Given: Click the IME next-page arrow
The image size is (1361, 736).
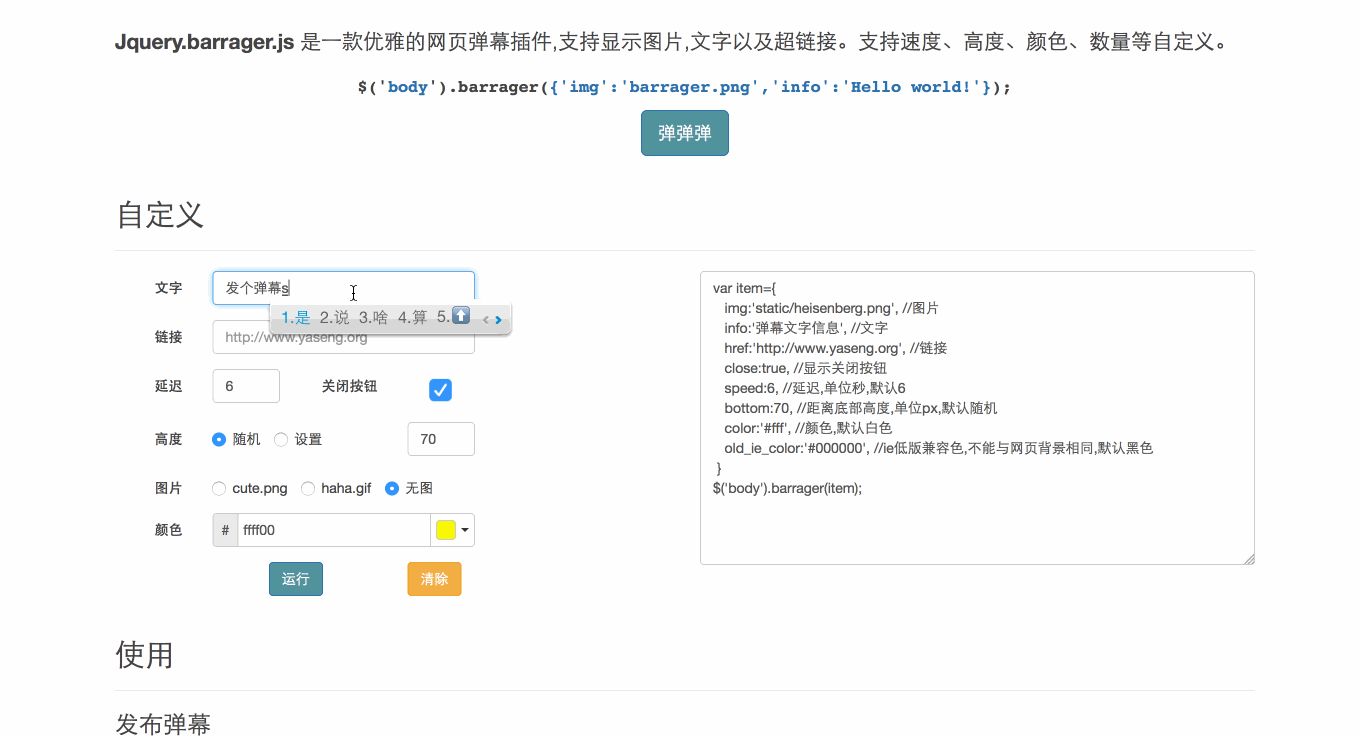Looking at the screenshot, I should [498, 318].
